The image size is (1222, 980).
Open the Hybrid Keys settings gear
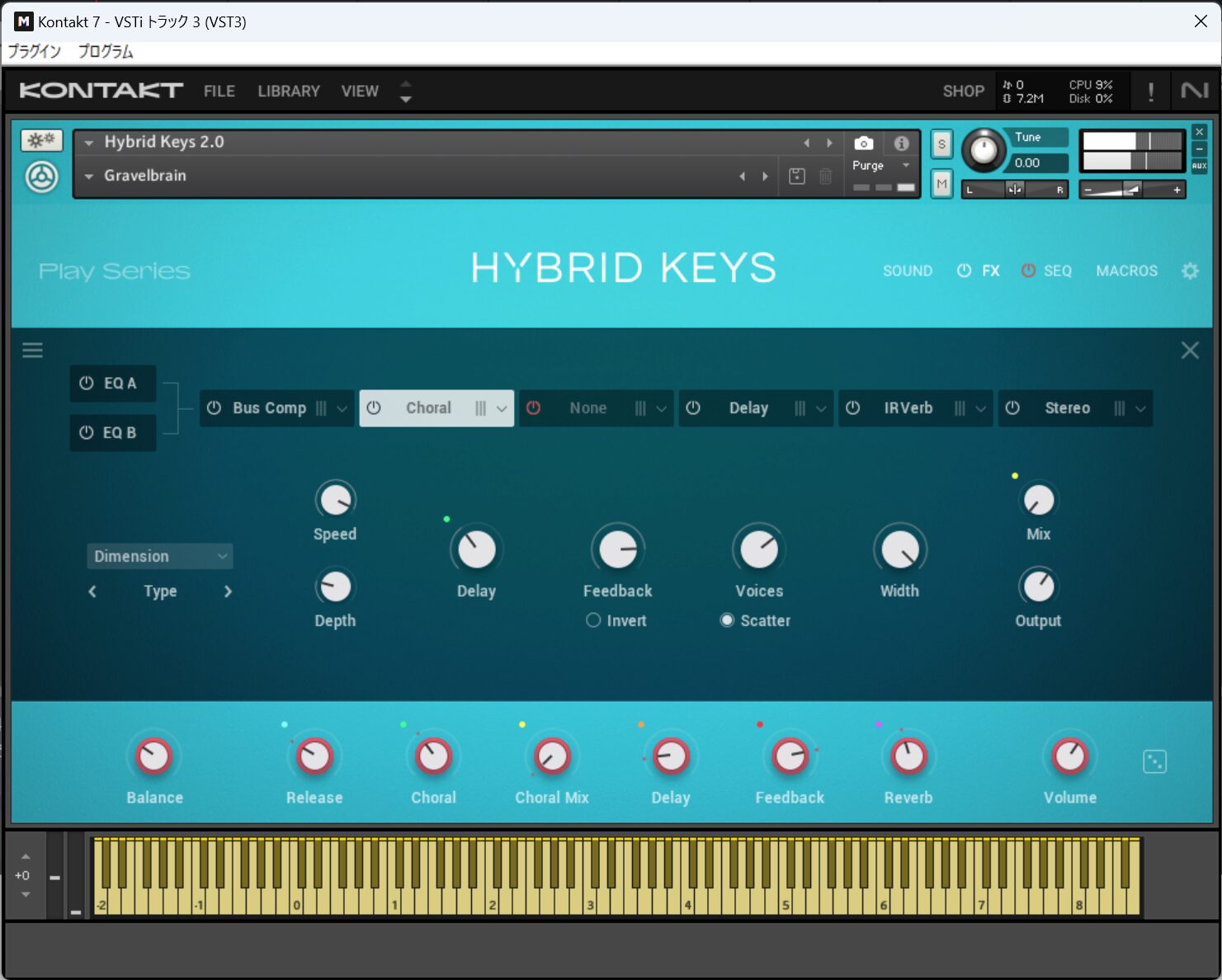1189,271
